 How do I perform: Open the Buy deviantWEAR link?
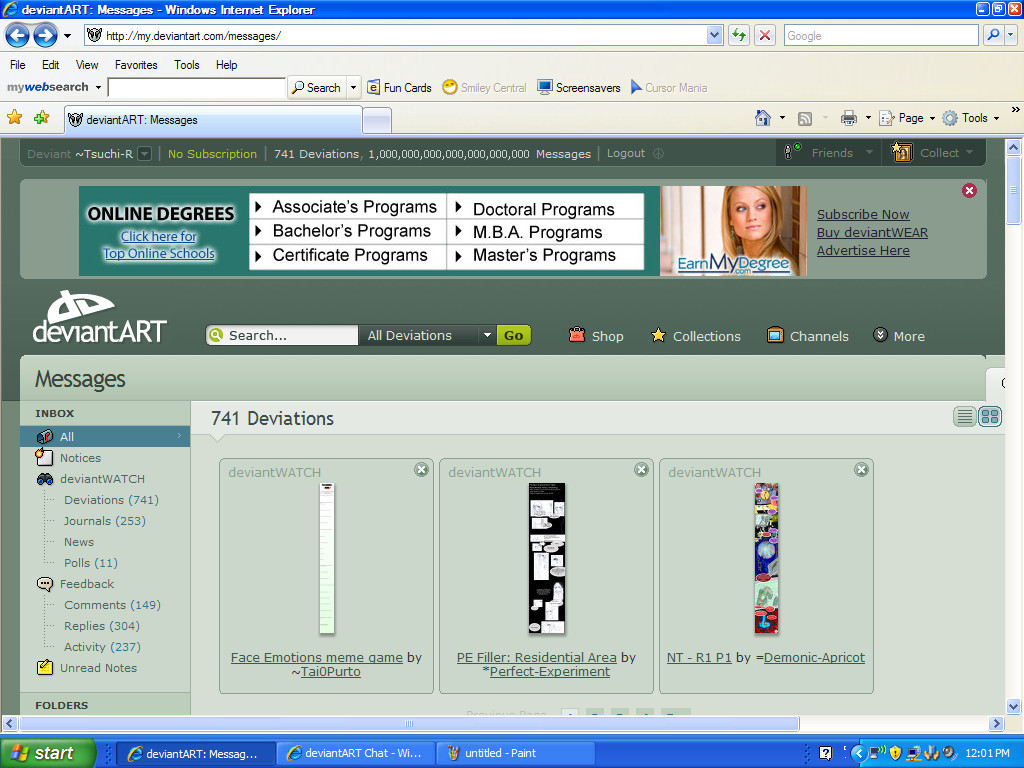[872, 232]
